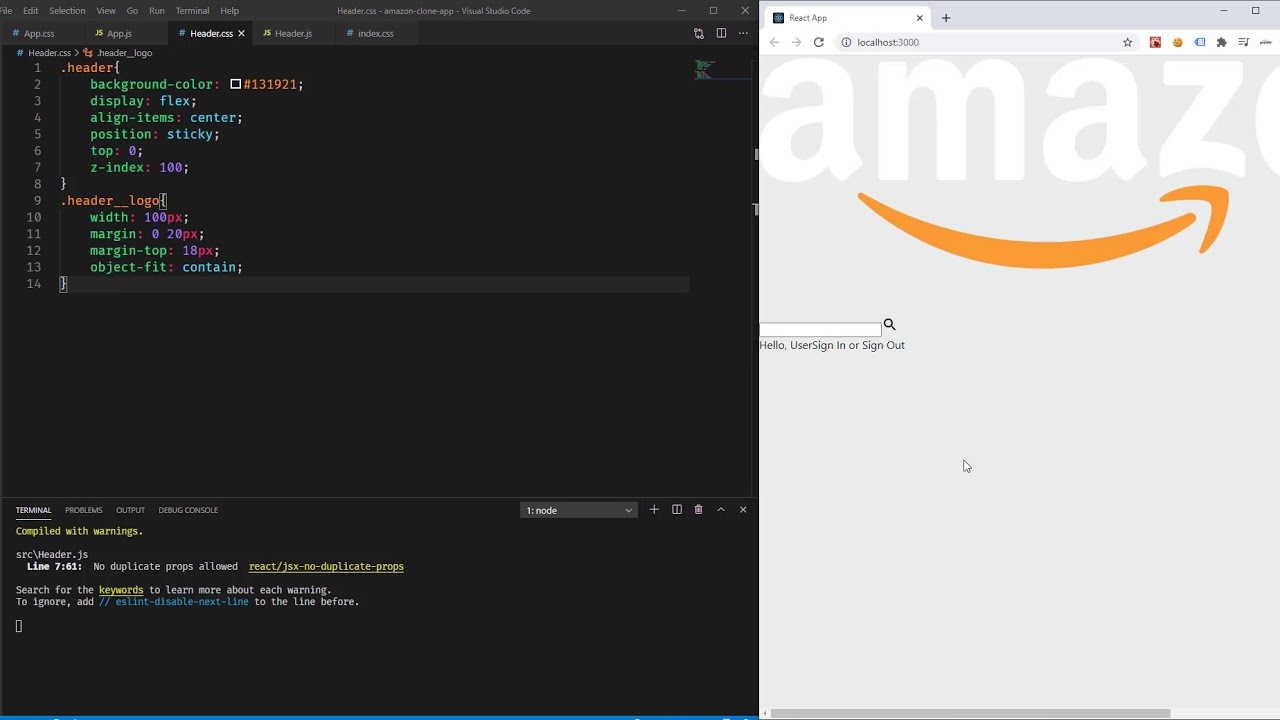Image resolution: width=1280 pixels, height=720 pixels.
Task: Switch to the DEBUG CONSOLE panel tab
Action: pos(188,510)
